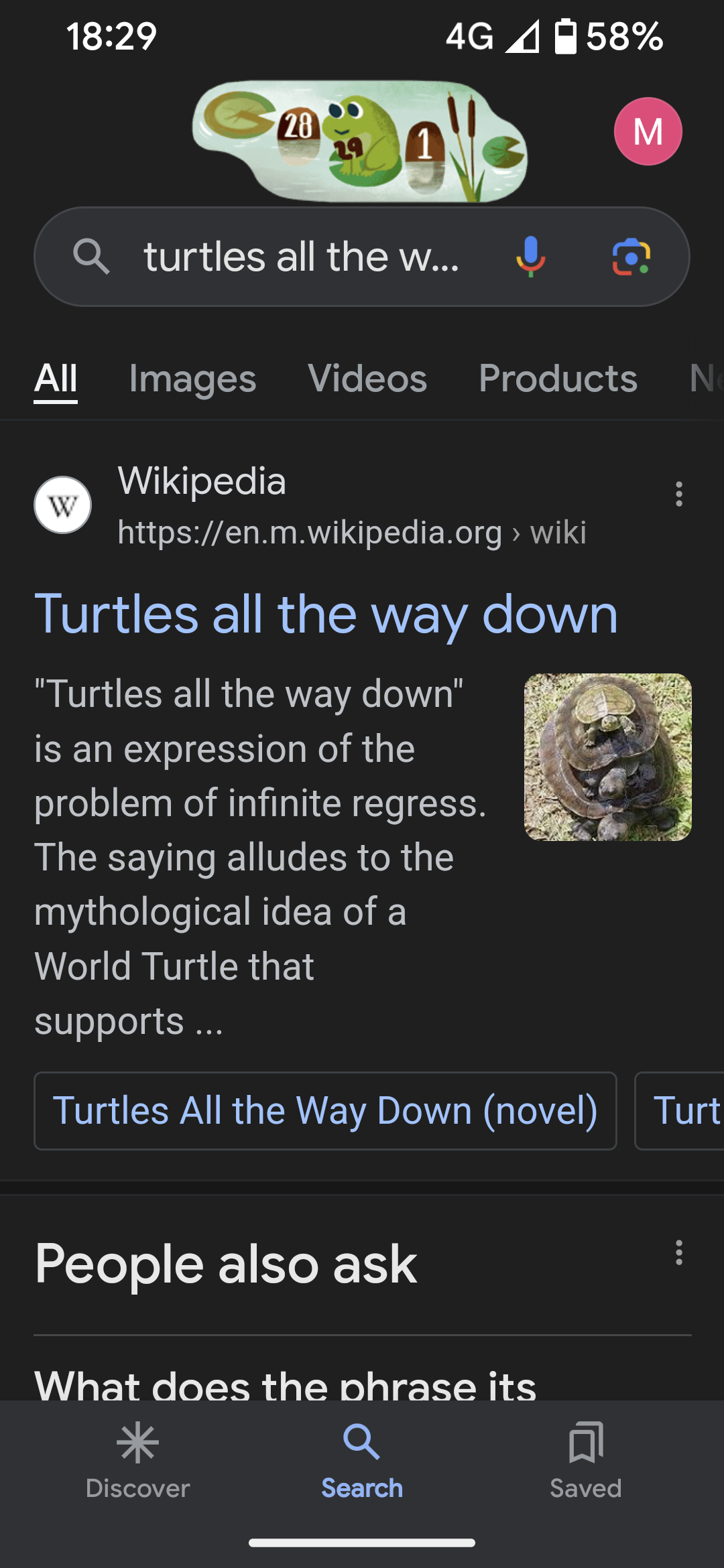Image resolution: width=724 pixels, height=1568 pixels.
Task: Tap 'Turtles All the Way Down (novel)' chip
Action: 325,1111
